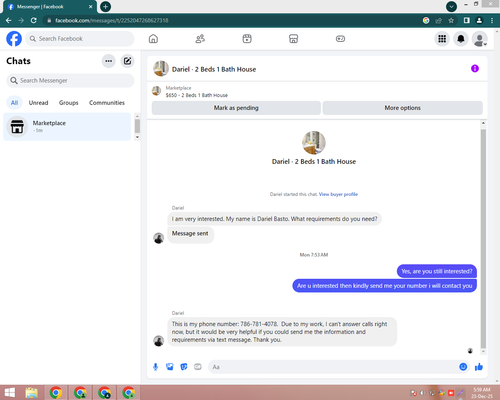Screen dimensions: 500x400
Task: Select the Groups chats filter
Action: pos(69,103)
